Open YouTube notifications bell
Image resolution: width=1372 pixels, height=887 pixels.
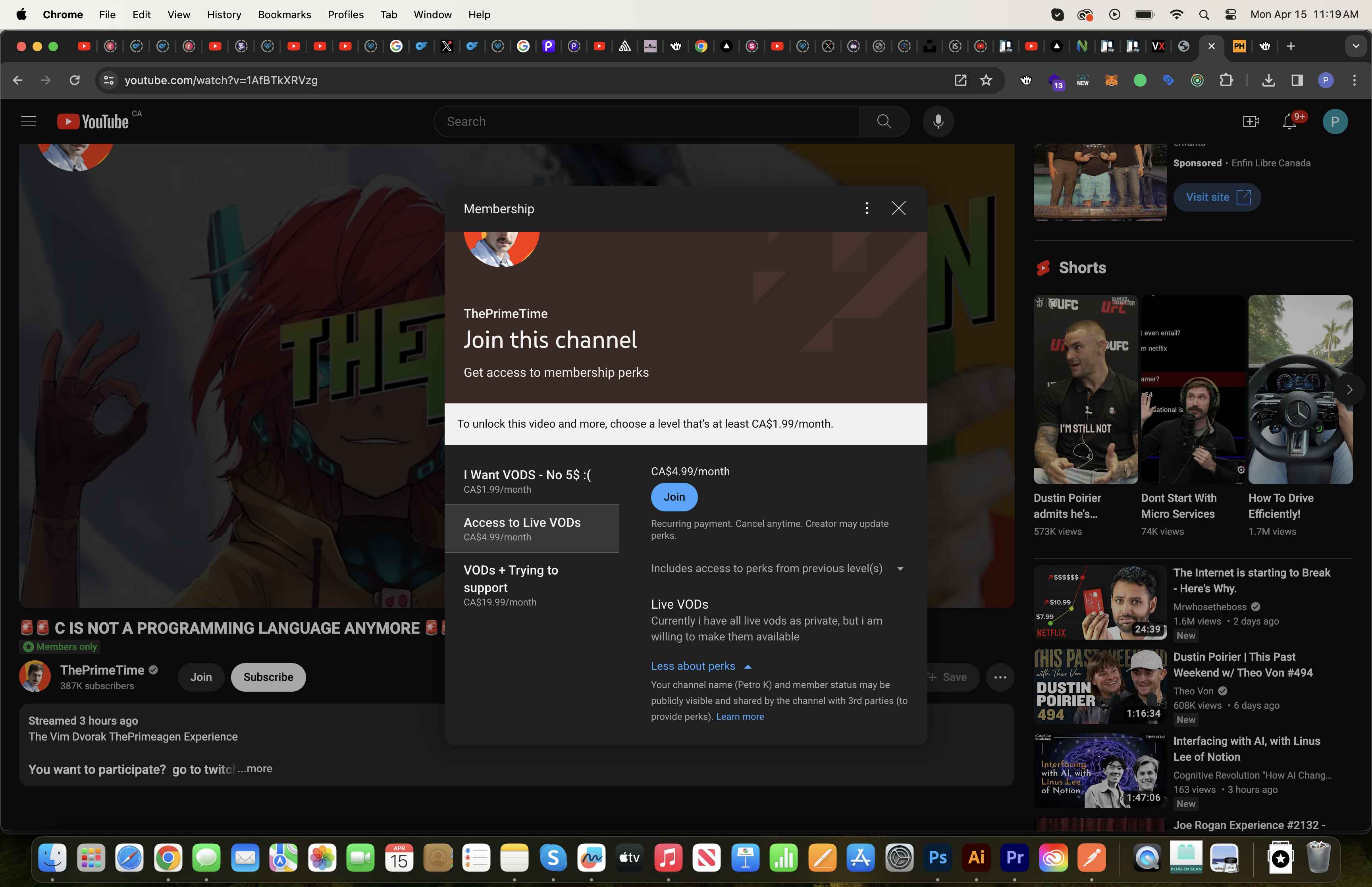click(1289, 121)
